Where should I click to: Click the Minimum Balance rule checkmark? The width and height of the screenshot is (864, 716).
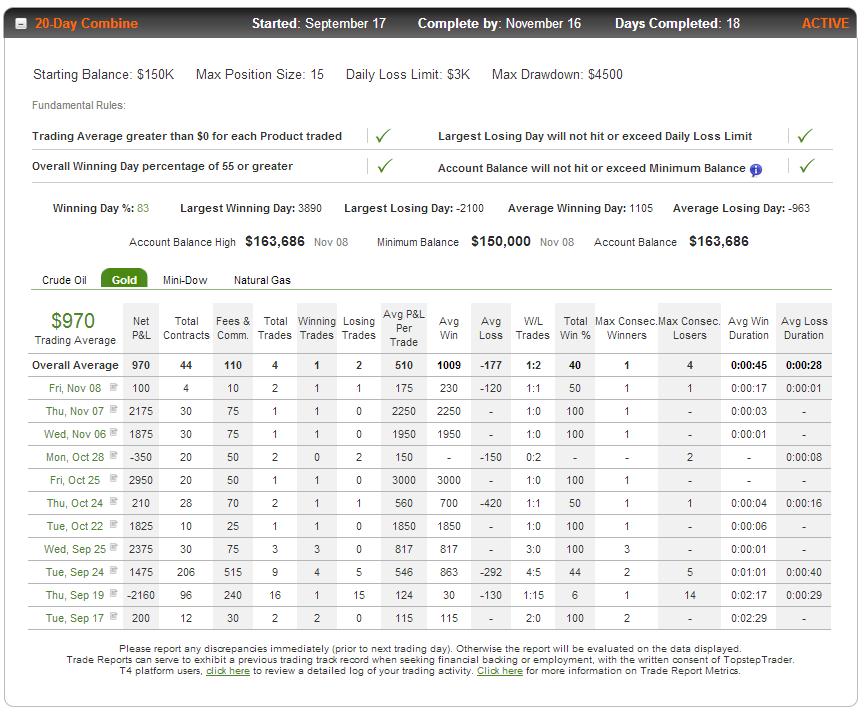point(807,165)
